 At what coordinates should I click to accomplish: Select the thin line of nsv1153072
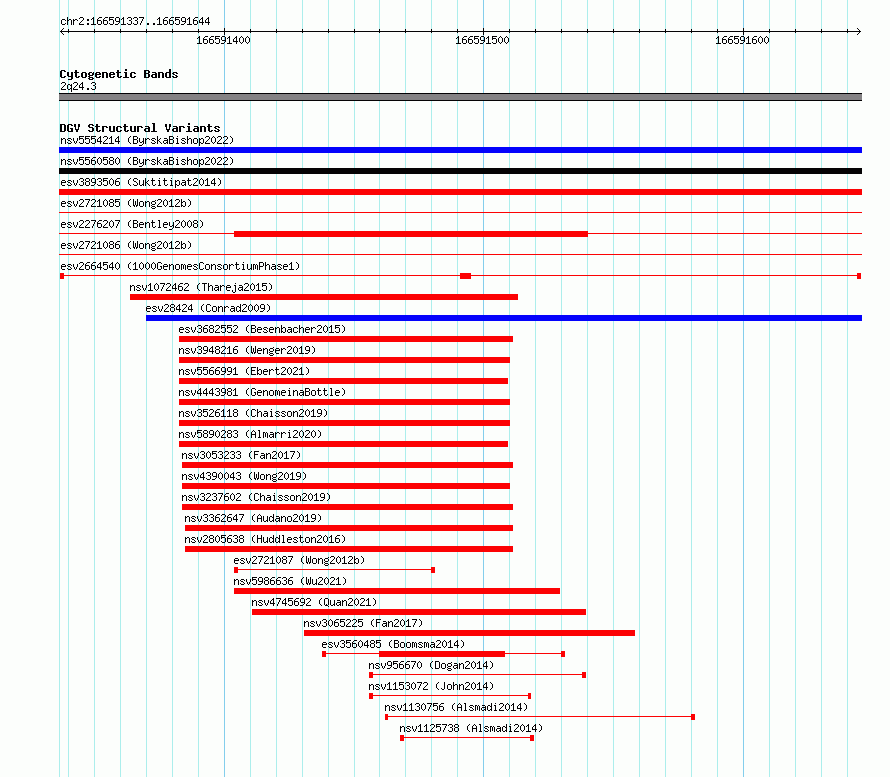(x=450, y=696)
